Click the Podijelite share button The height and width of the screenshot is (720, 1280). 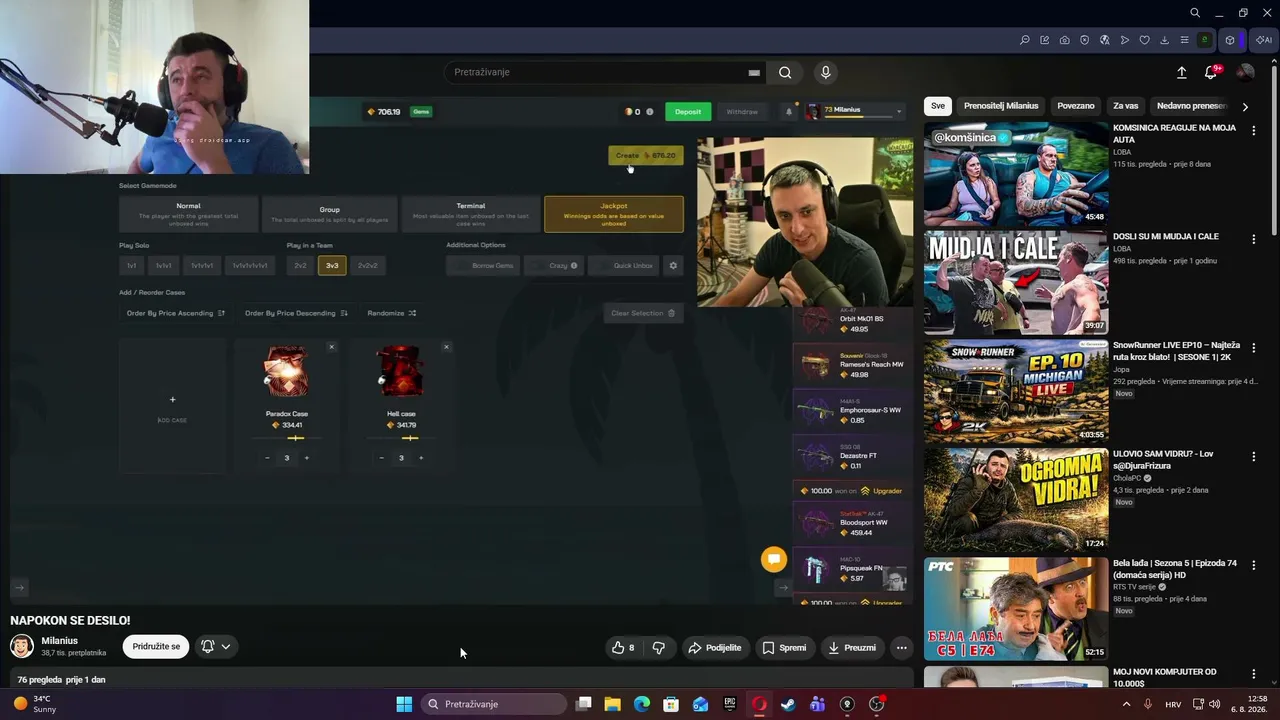coord(714,647)
